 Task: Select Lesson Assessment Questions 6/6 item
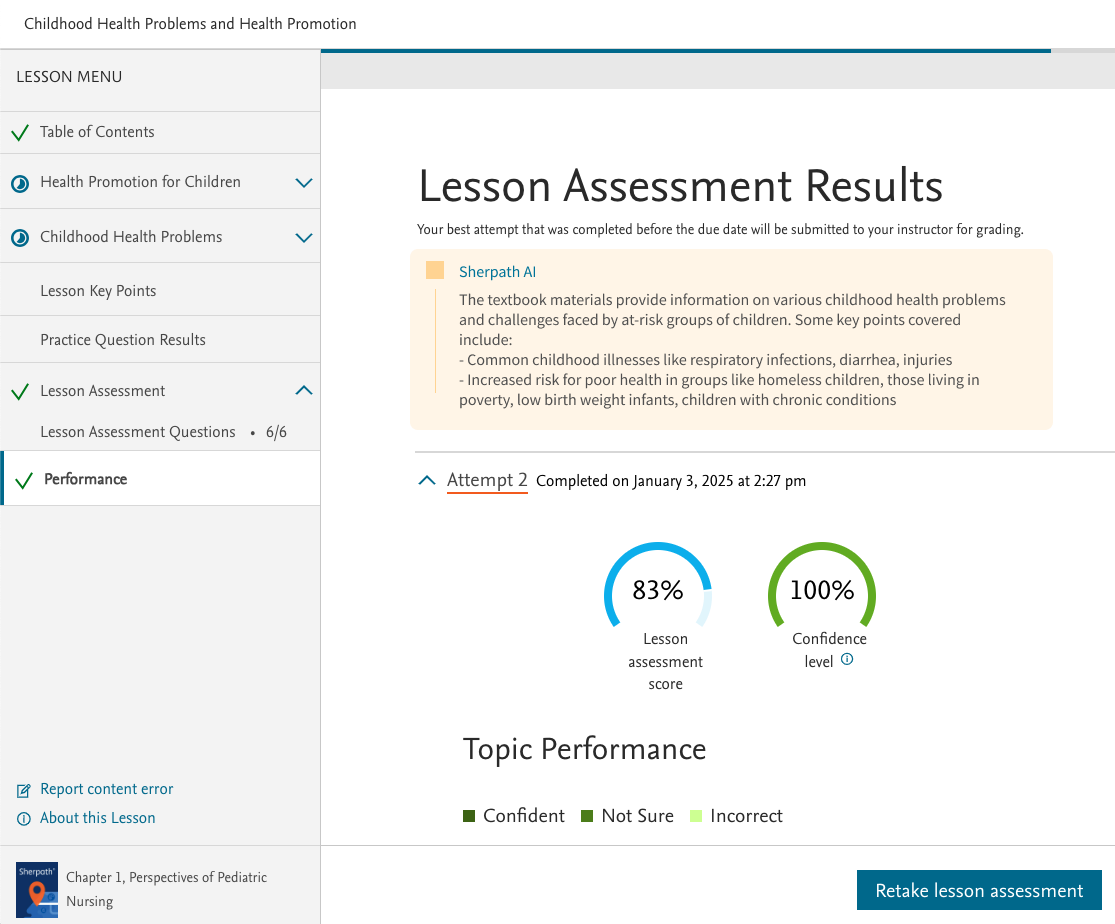pyautogui.click(x=161, y=432)
